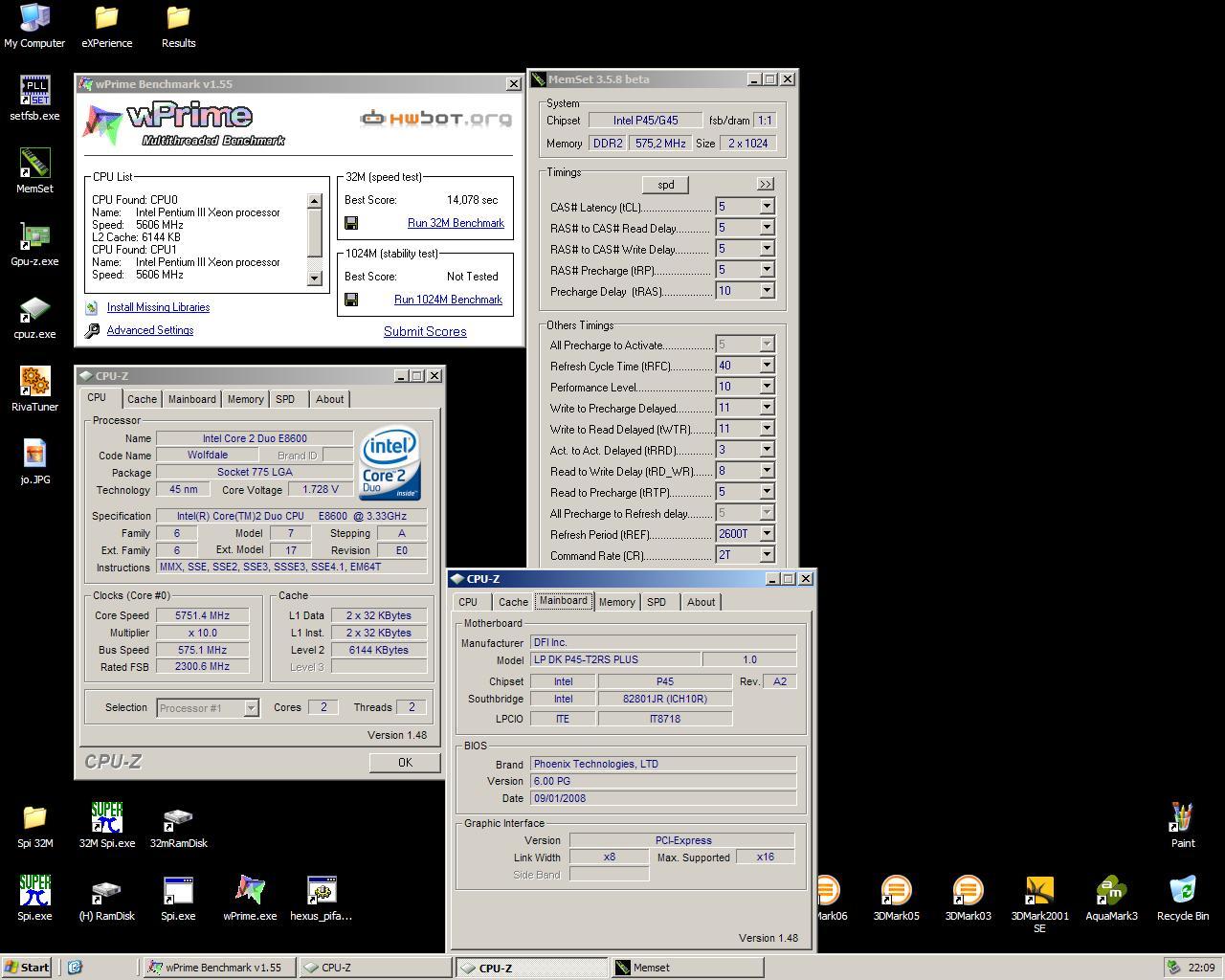Open the RivaTuner desktop shortcut
The image size is (1225, 980).
point(34,390)
